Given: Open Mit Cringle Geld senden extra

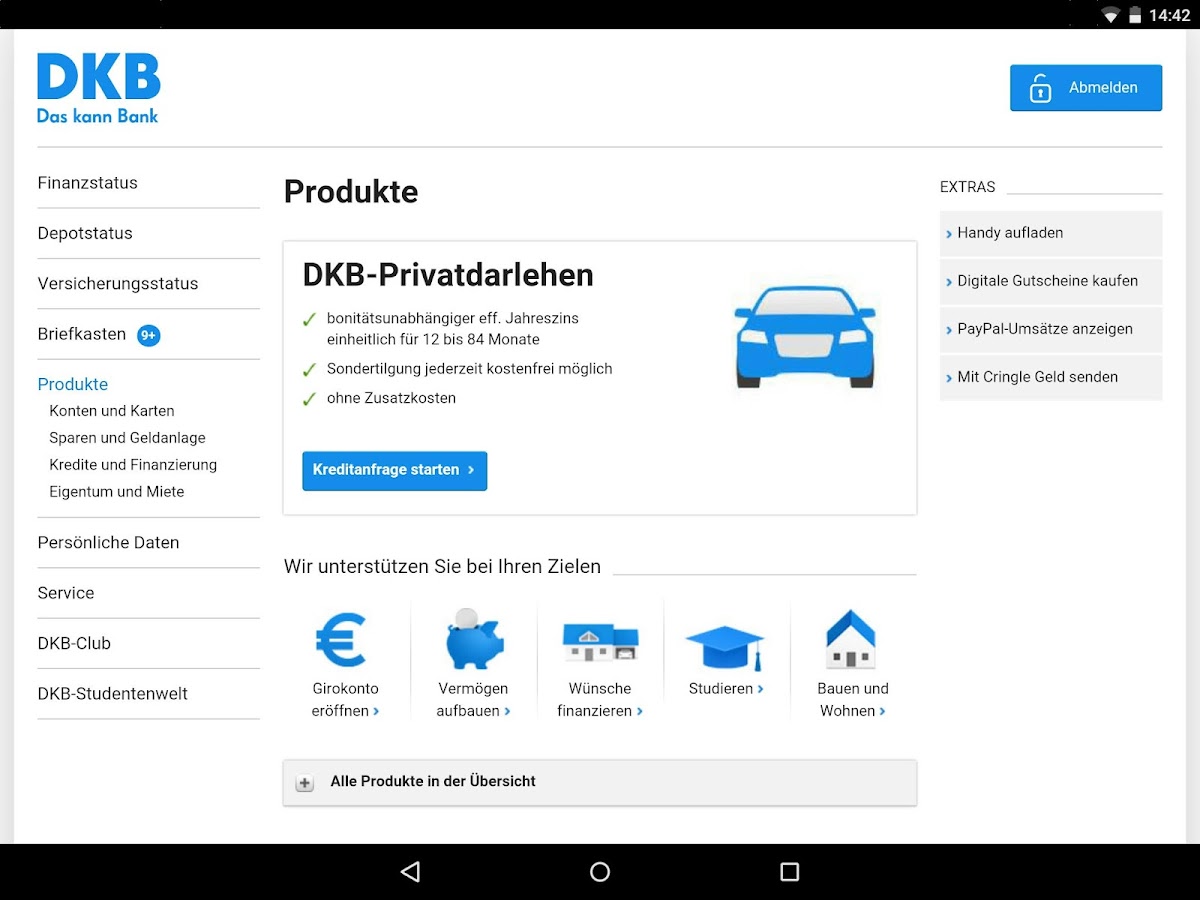Looking at the screenshot, I should click(1051, 377).
